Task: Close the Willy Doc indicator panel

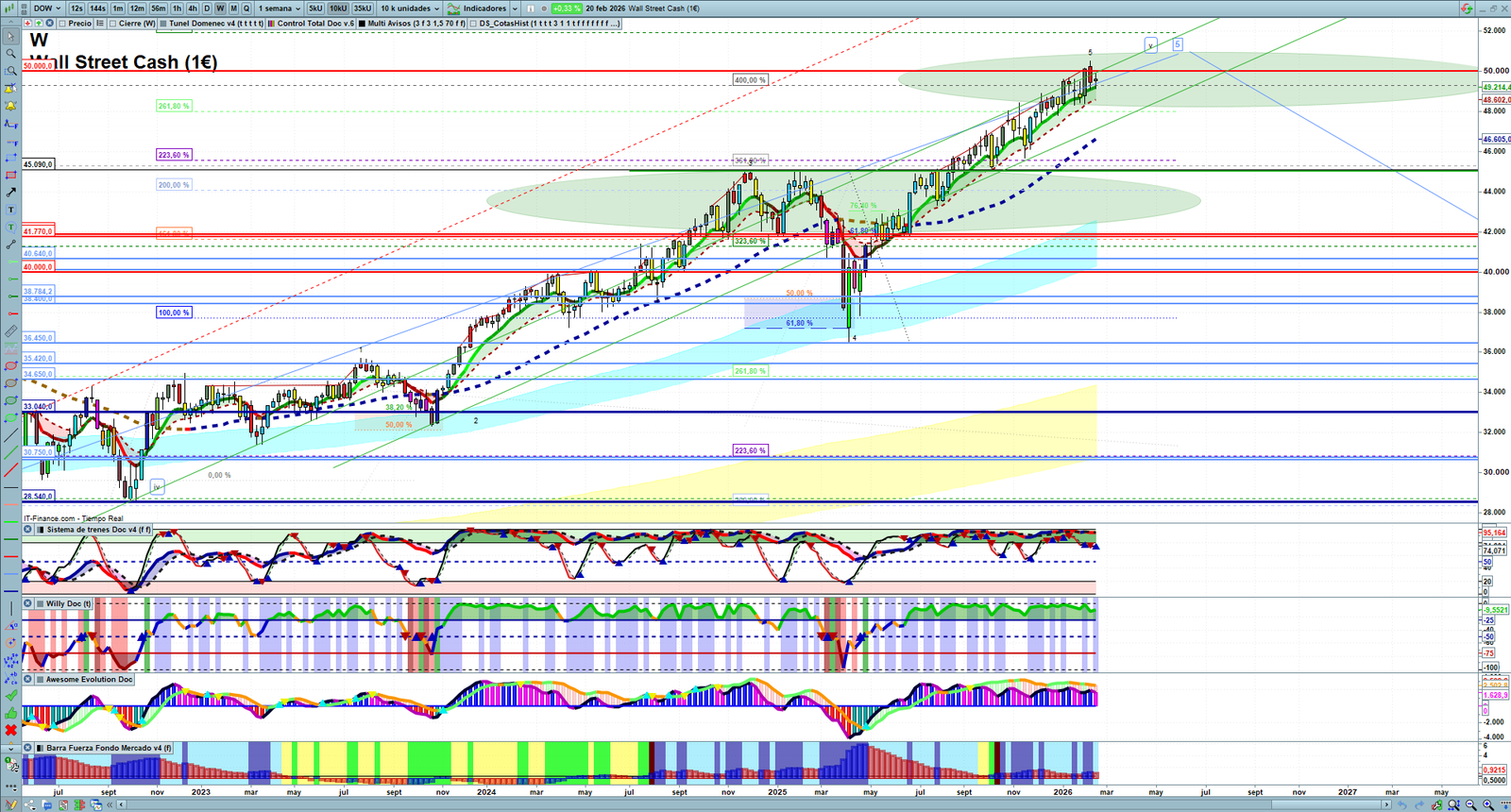Action: pos(28,603)
